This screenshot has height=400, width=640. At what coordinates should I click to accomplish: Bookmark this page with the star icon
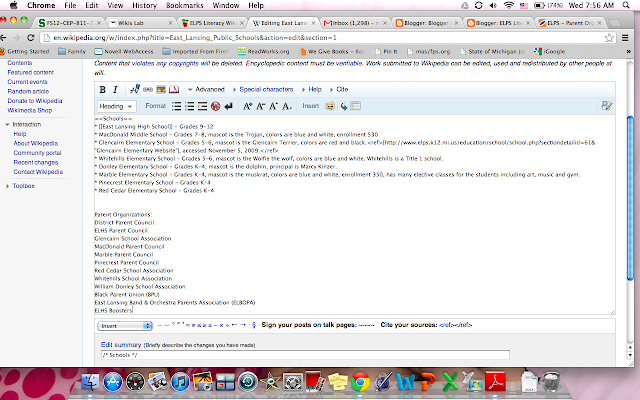(609, 38)
